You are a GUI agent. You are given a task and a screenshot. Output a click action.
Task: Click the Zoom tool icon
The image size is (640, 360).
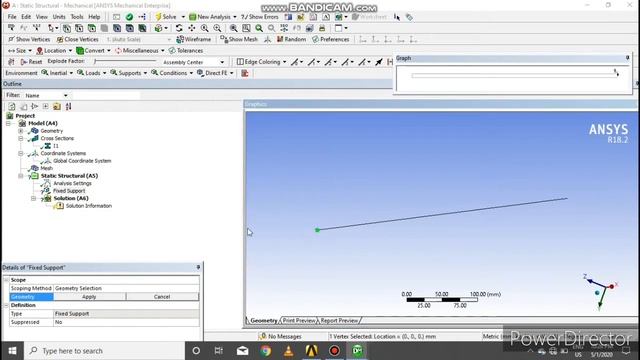(x=204, y=28)
